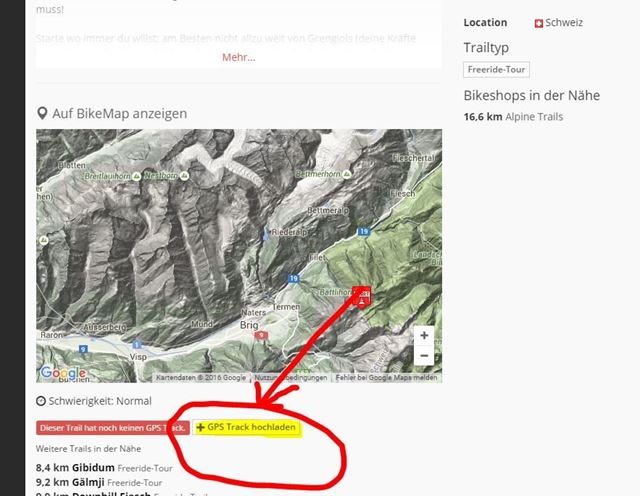Open the Schweiz location link
The height and width of the screenshot is (496, 640).
[x=565, y=22]
